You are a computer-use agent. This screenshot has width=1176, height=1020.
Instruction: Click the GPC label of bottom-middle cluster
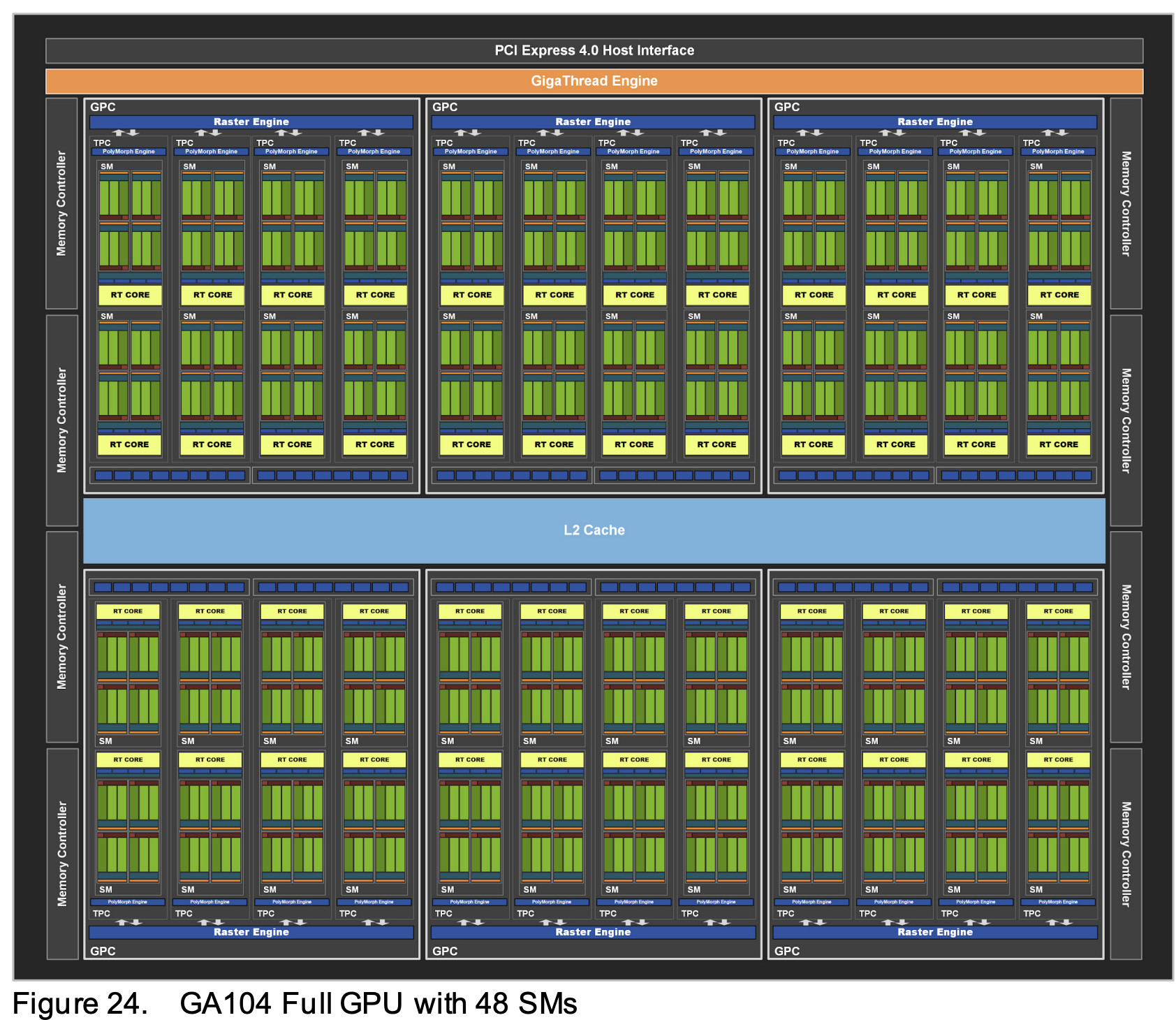(x=445, y=951)
